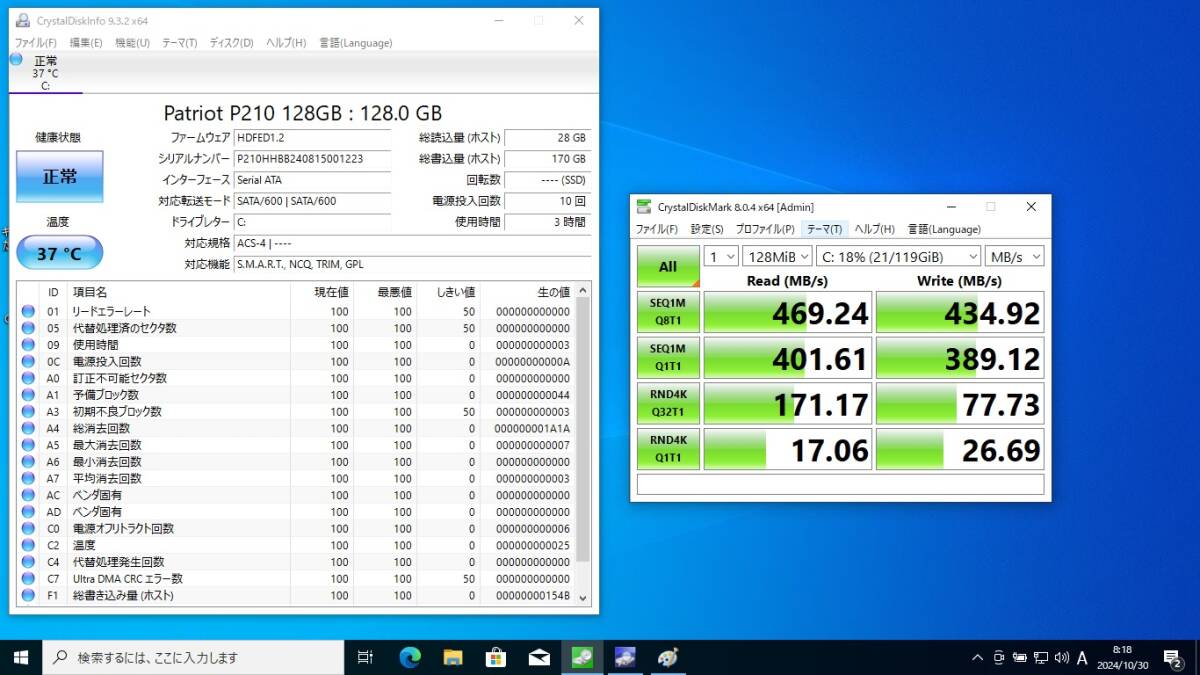This screenshot has height=675, width=1200.
Task: Run RND4K Q32T1 test
Action: coord(668,404)
